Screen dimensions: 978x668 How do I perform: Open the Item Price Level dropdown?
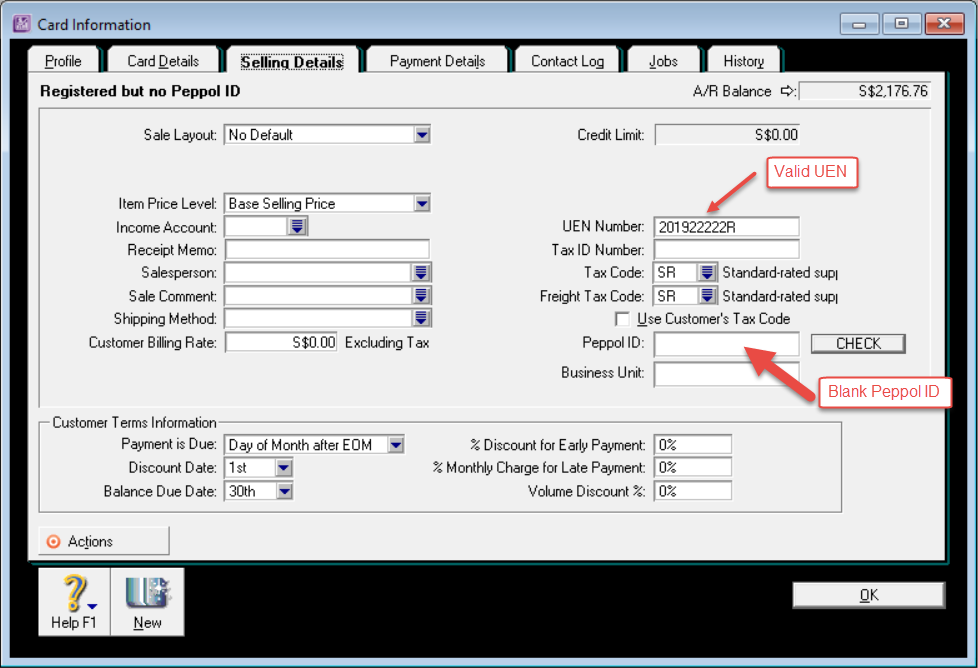(x=422, y=204)
